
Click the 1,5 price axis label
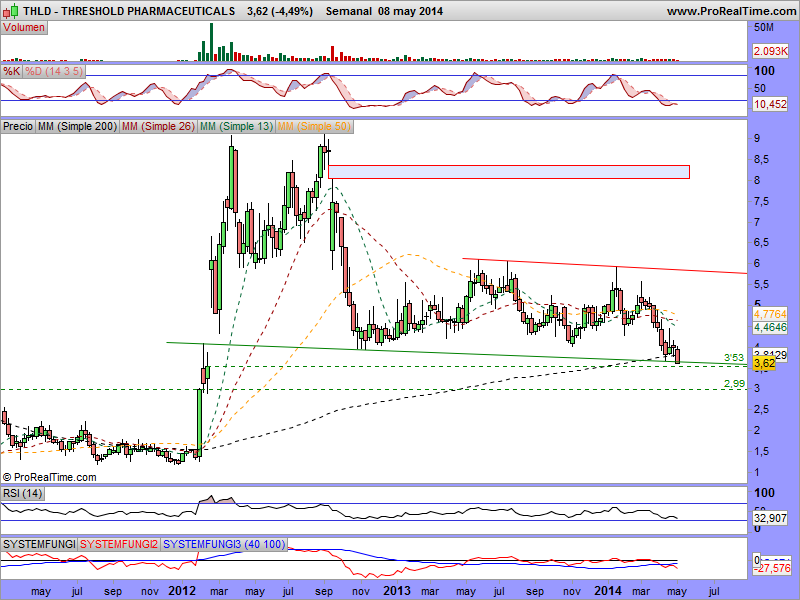point(762,451)
